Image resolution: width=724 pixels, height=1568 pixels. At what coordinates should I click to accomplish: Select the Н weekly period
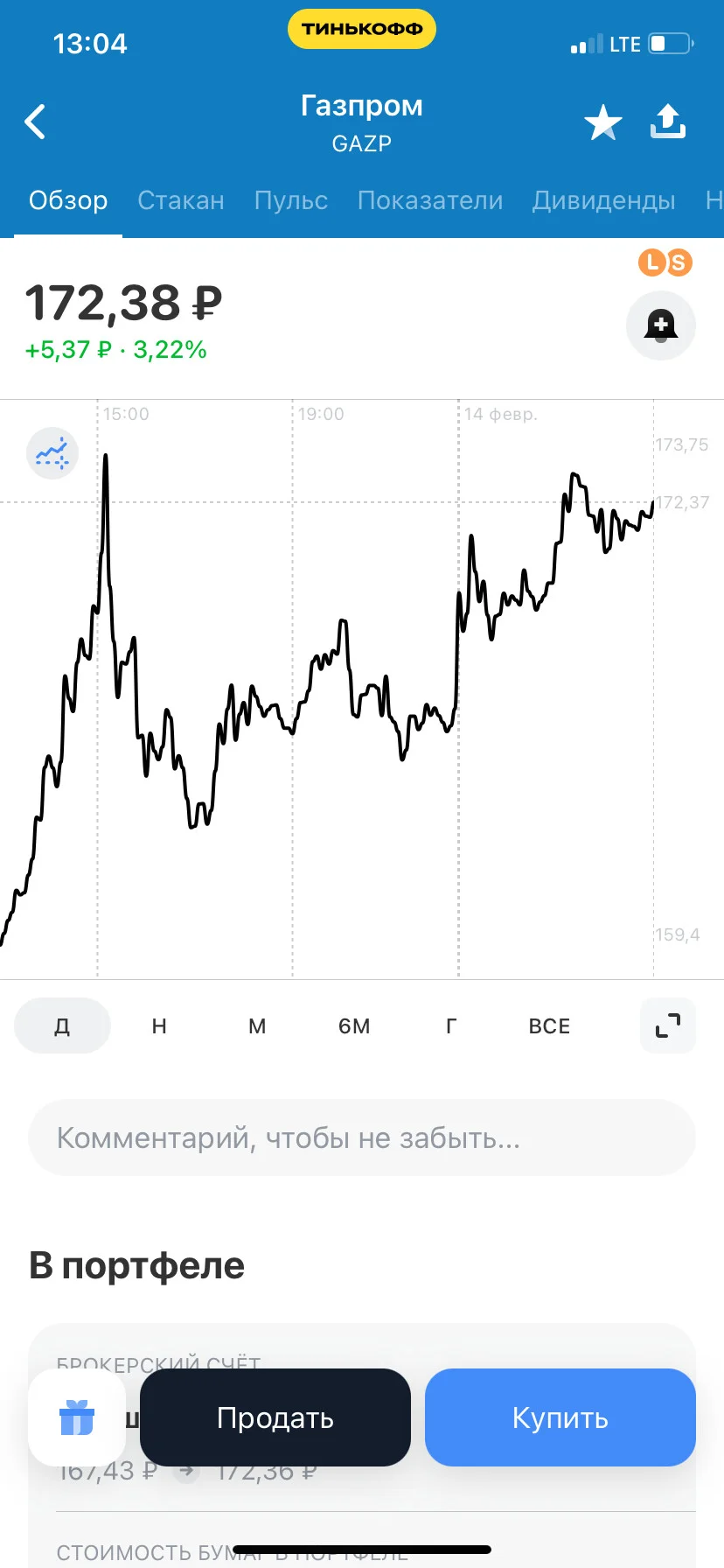tap(159, 1025)
